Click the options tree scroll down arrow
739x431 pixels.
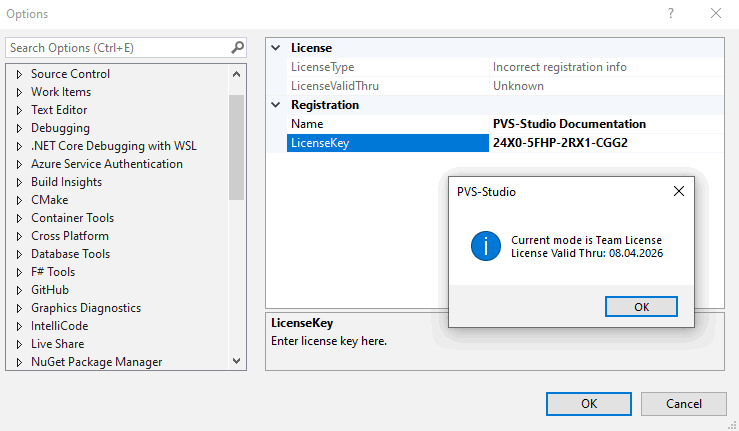tap(237, 361)
